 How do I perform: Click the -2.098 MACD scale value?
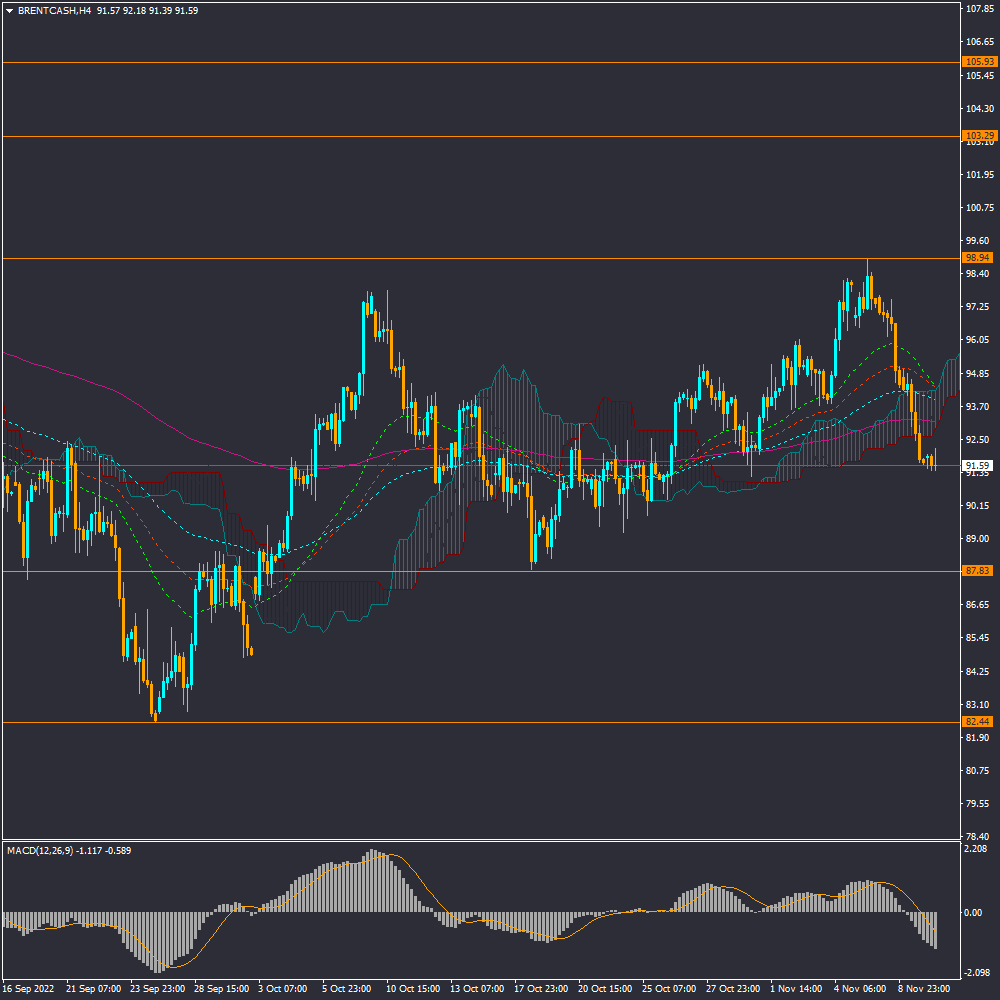[976, 974]
